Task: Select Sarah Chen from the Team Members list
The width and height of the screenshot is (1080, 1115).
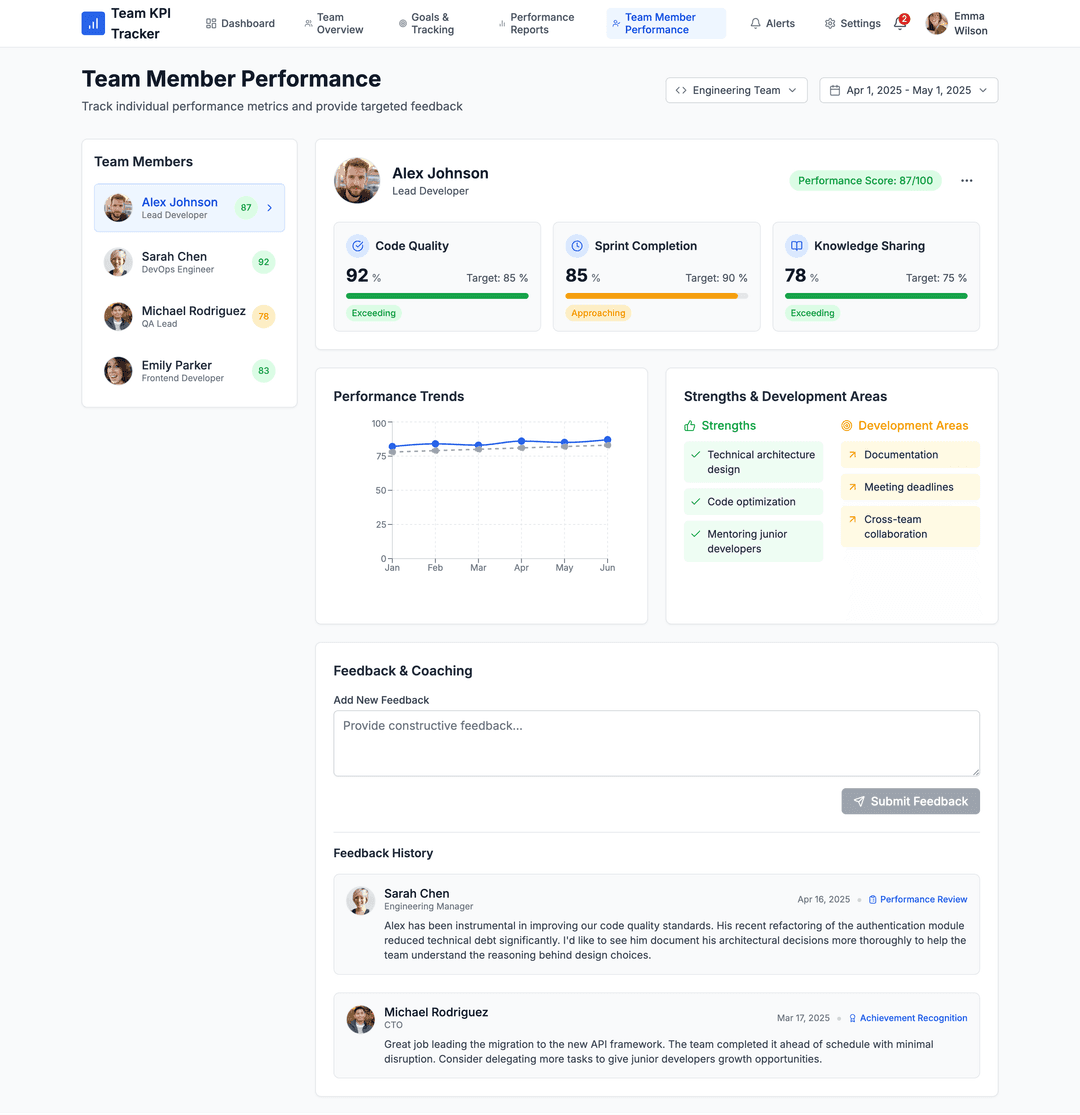Action: pos(189,262)
